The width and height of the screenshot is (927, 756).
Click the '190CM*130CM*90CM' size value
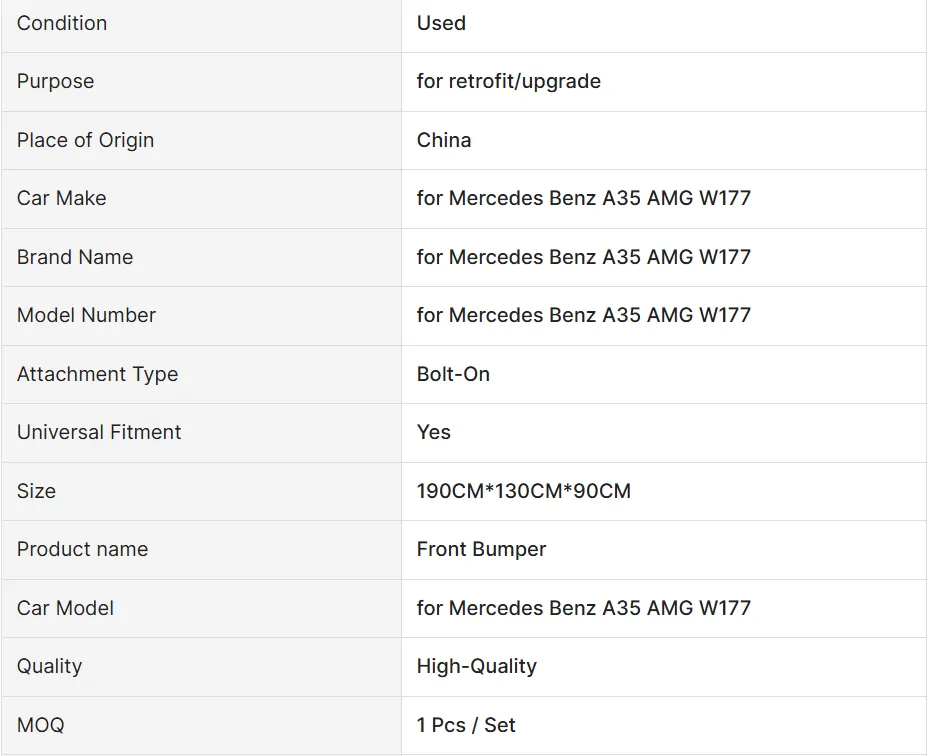[524, 491]
